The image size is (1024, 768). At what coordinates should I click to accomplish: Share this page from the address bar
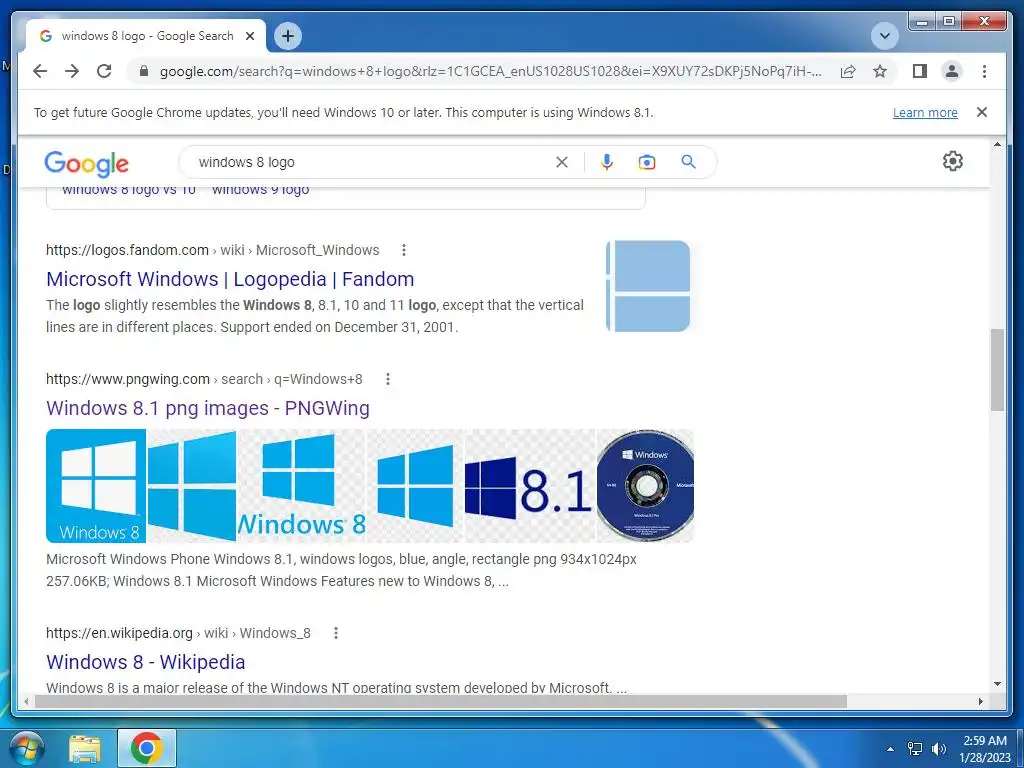pos(848,71)
